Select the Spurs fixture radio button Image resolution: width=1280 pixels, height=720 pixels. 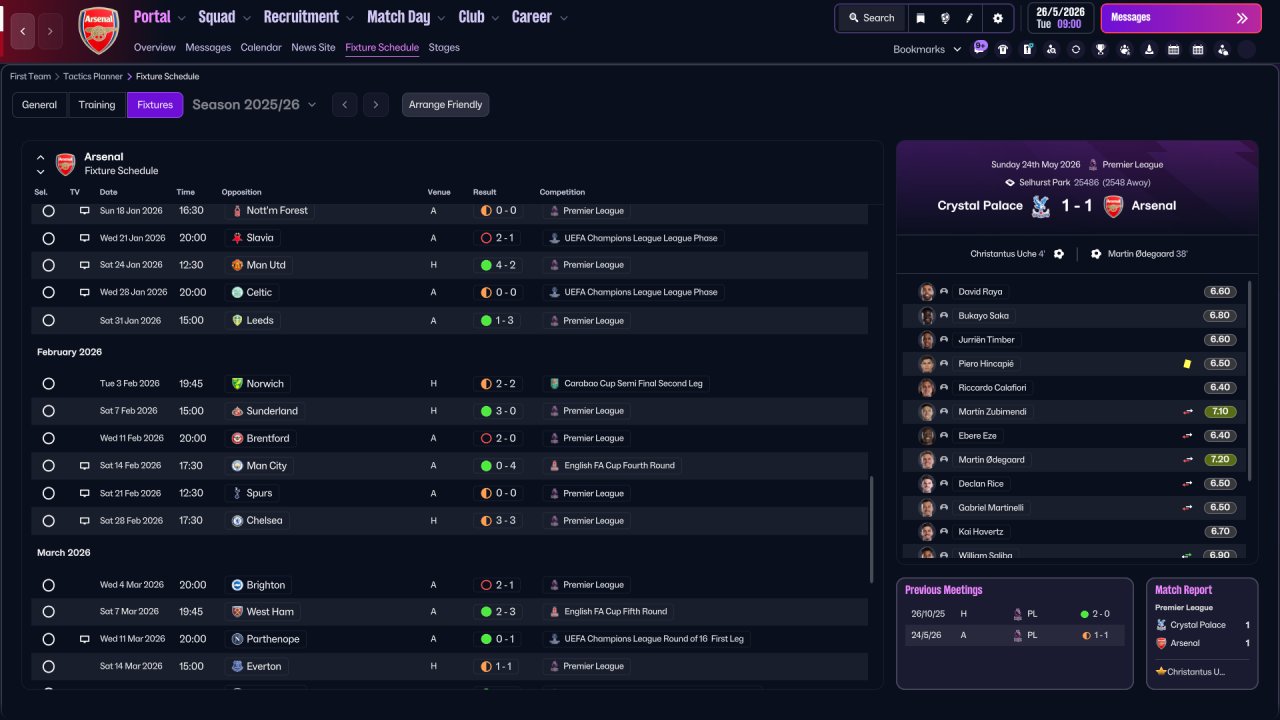(x=48, y=493)
